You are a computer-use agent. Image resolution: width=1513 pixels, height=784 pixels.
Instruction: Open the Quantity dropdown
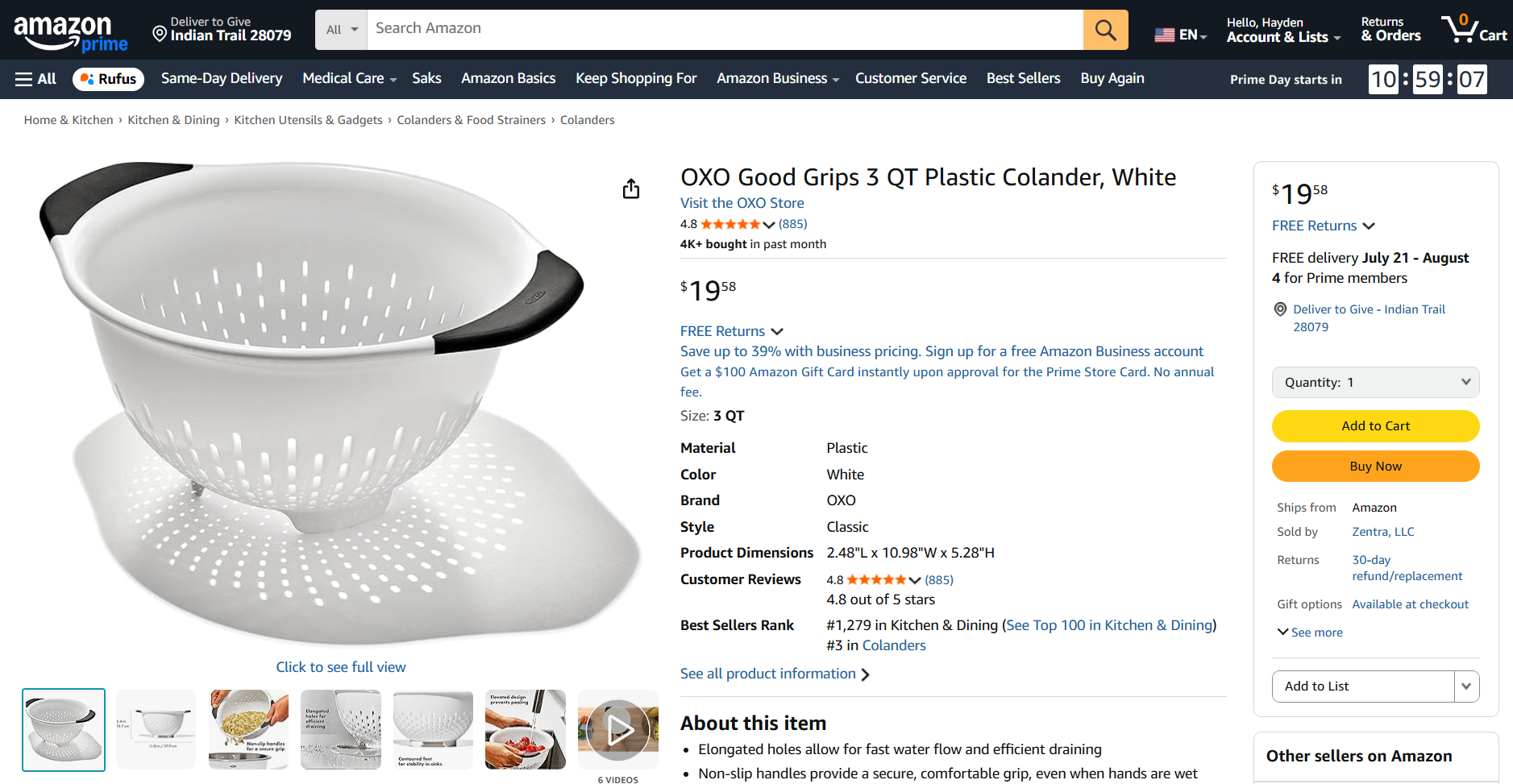tap(1375, 383)
